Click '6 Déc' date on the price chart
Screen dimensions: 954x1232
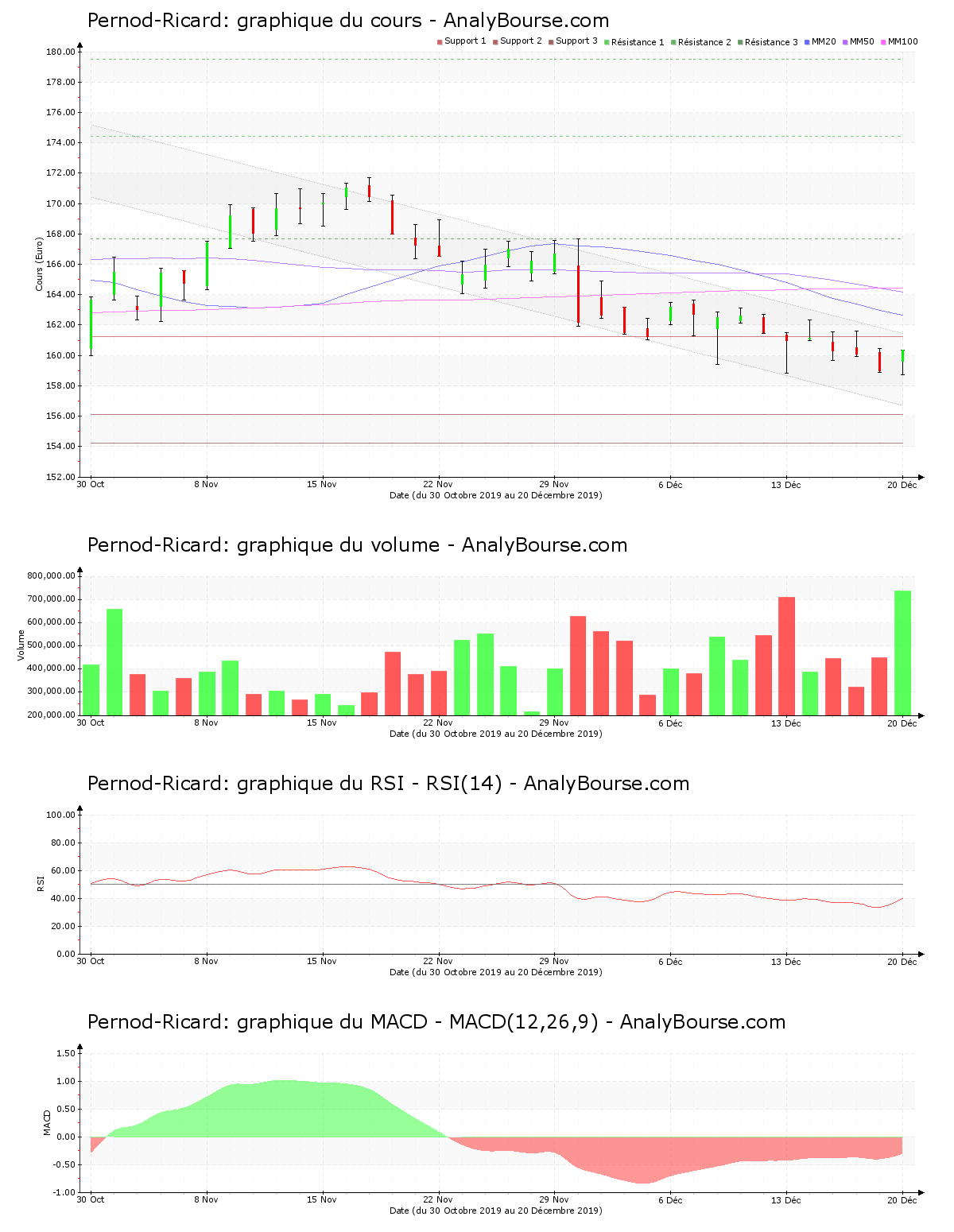point(670,484)
